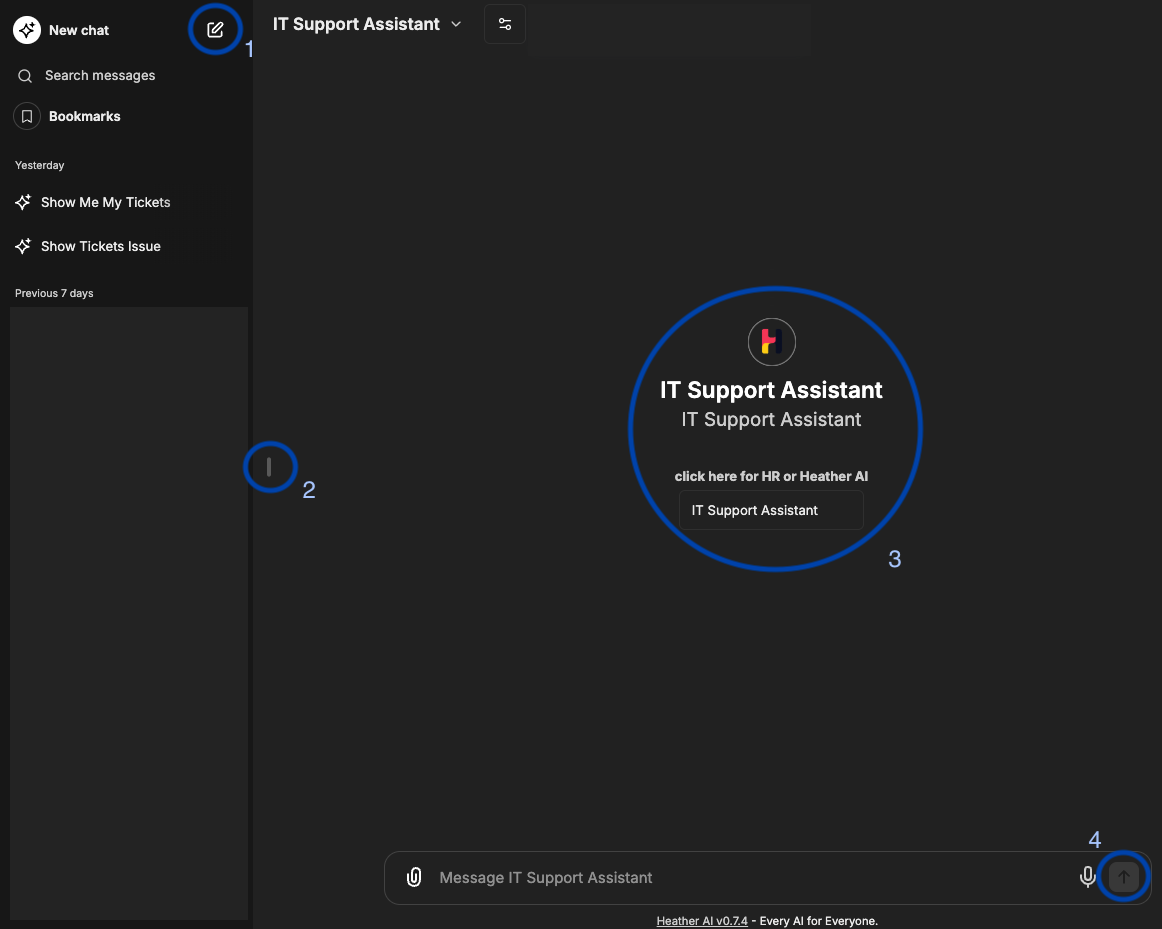This screenshot has width=1162, height=929.
Task: Open the Heather AI v0.7.4 link
Action: point(702,921)
